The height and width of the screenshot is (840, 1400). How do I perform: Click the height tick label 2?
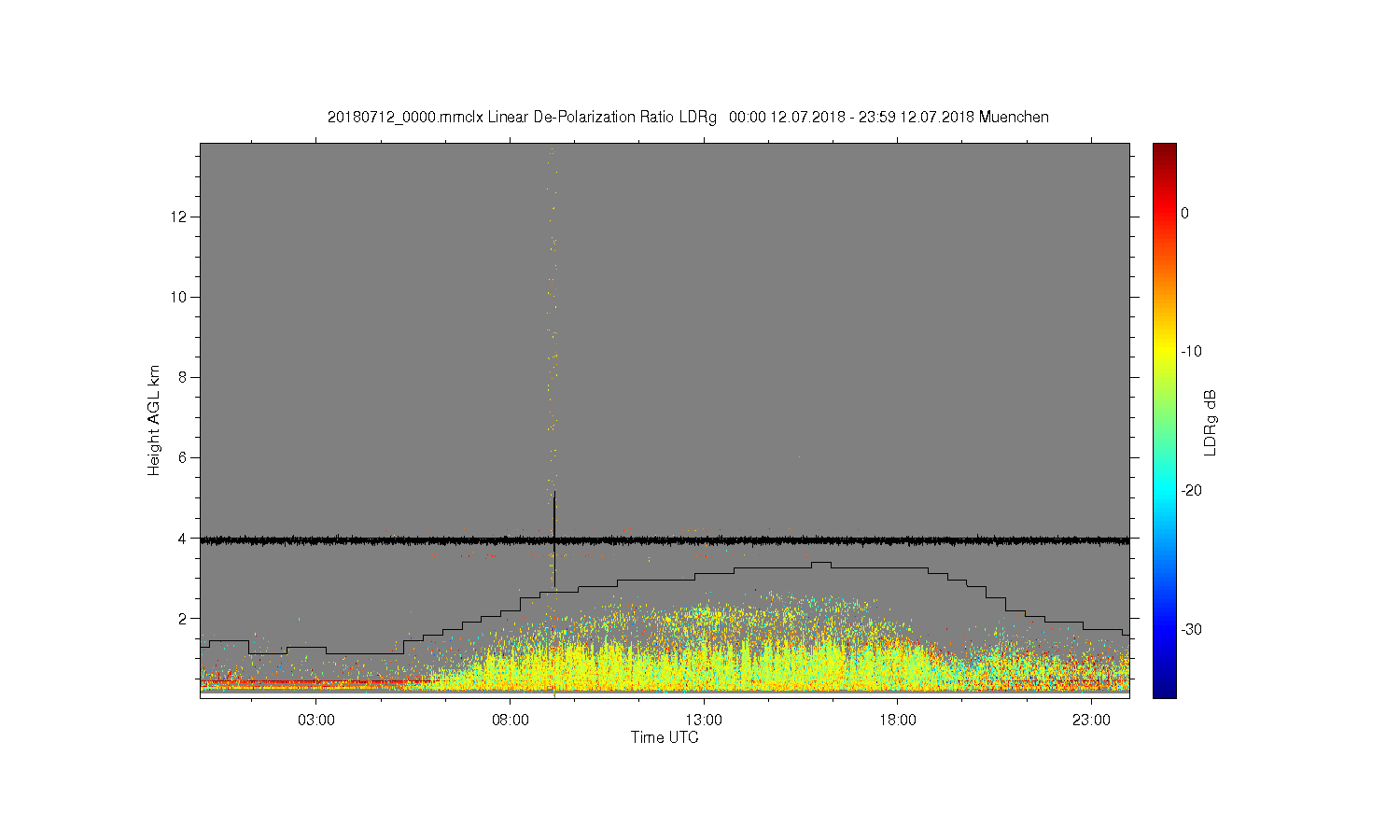click(185, 618)
